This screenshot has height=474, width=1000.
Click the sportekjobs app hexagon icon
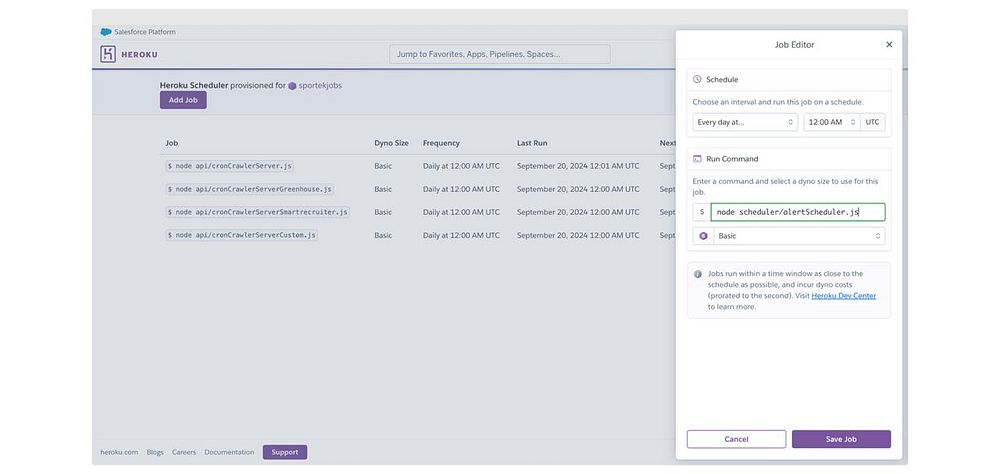292,85
